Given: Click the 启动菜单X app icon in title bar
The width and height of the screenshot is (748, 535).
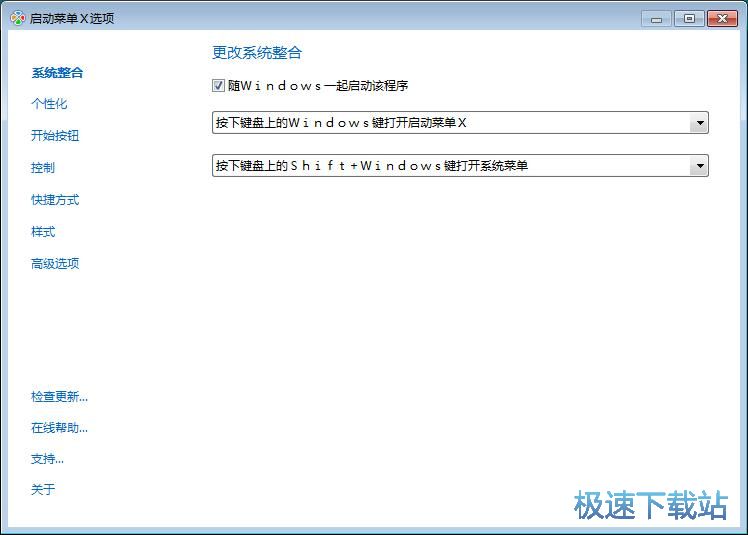Looking at the screenshot, I should pos(18,19).
